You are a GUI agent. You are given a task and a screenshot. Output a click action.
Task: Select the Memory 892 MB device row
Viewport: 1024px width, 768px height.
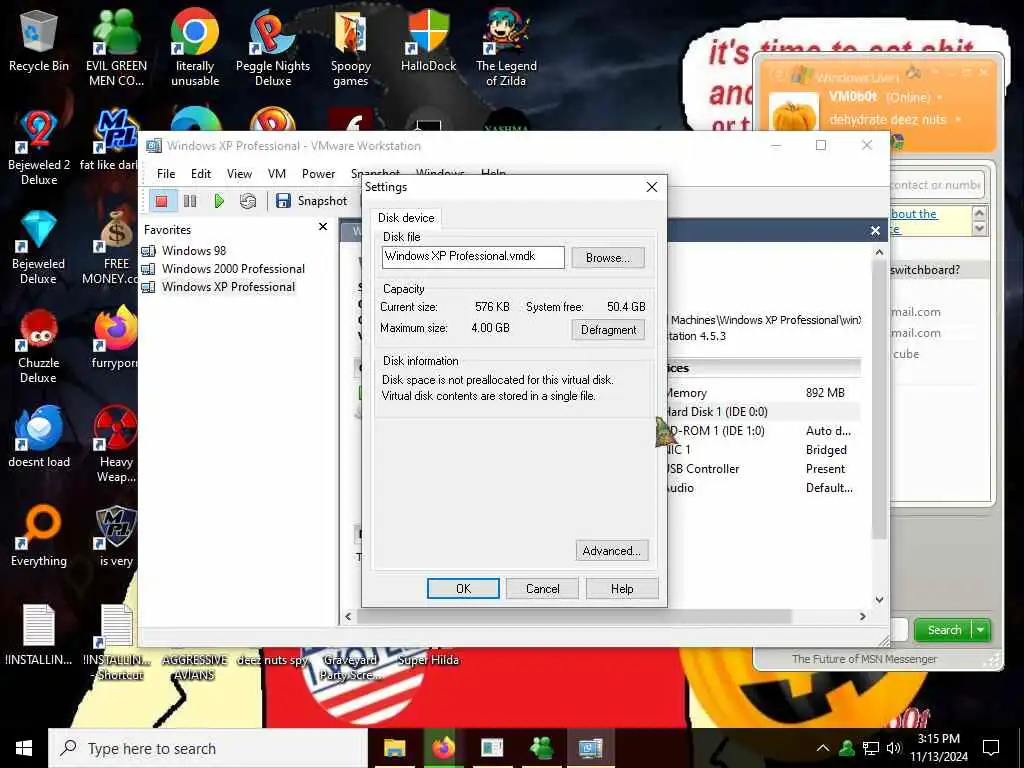pyautogui.click(x=761, y=393)
